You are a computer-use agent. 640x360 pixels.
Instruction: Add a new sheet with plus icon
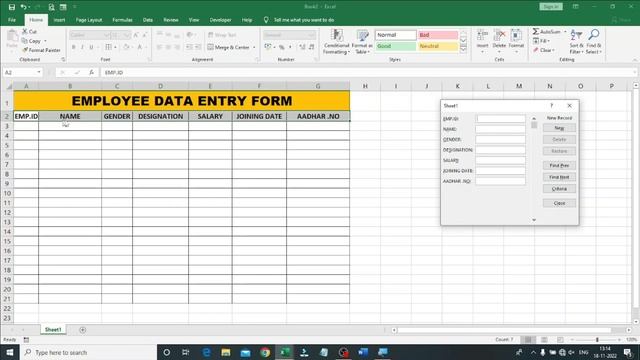point(82,330)
